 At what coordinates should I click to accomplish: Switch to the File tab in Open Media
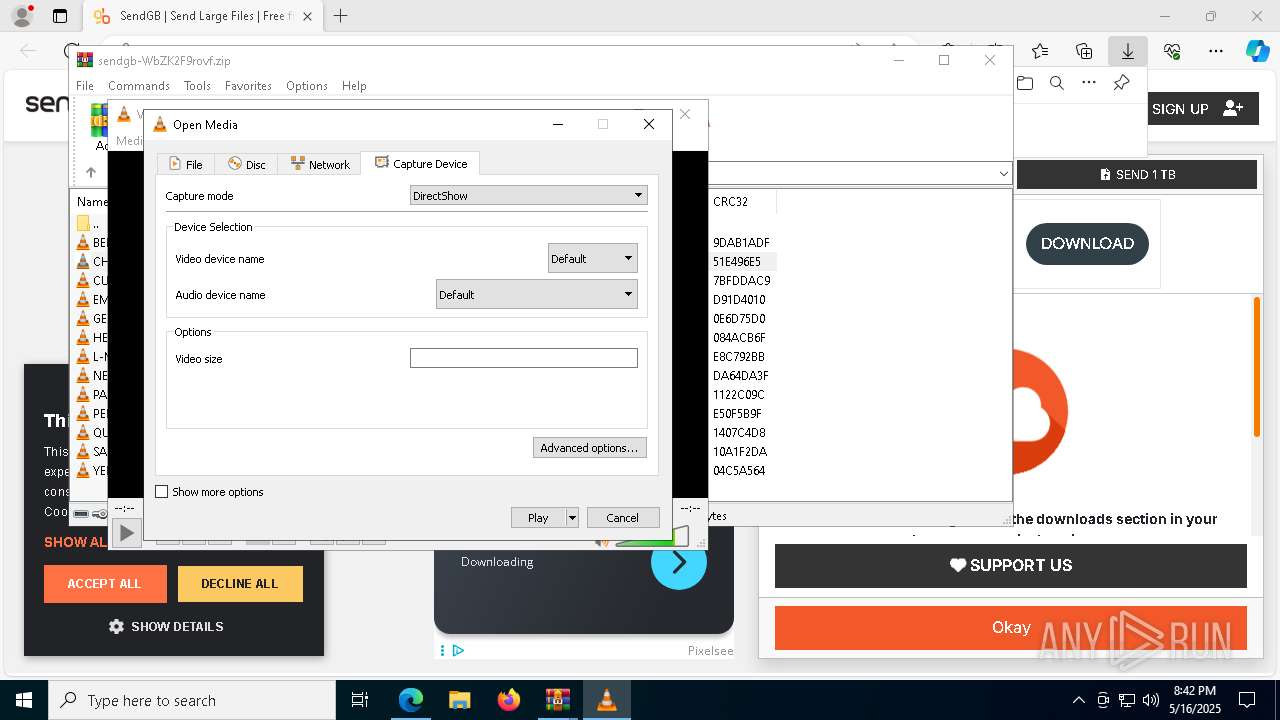(x=185, y=164)
